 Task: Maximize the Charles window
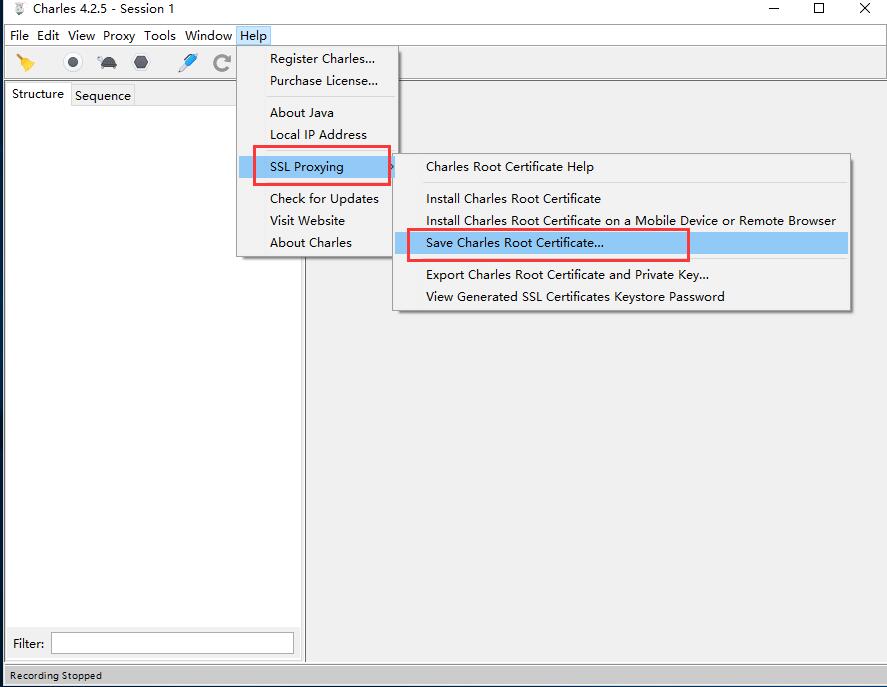pyautogui.click(x=819, y=8)
